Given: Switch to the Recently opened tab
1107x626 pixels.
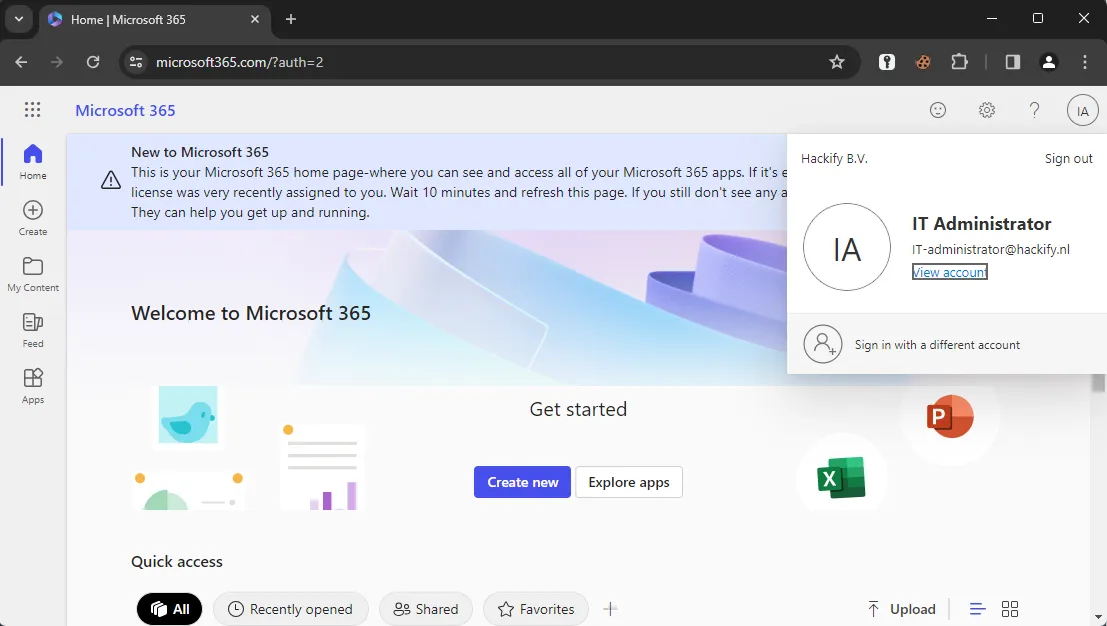Looking at the screenshot, I should pos(290,608).
